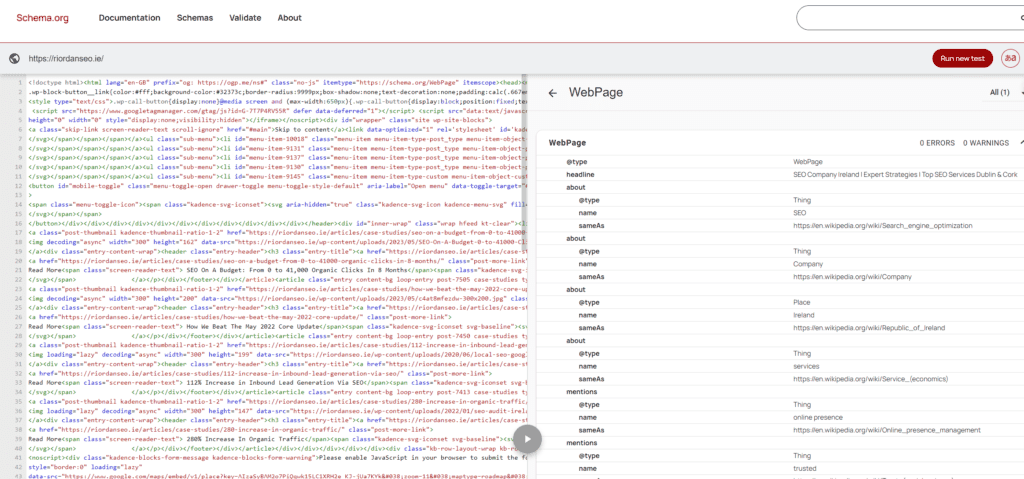Open the language selector icon
The height and width of the screenshot is (479, 1024).
pyautogui.click(x=1010, y=58)
